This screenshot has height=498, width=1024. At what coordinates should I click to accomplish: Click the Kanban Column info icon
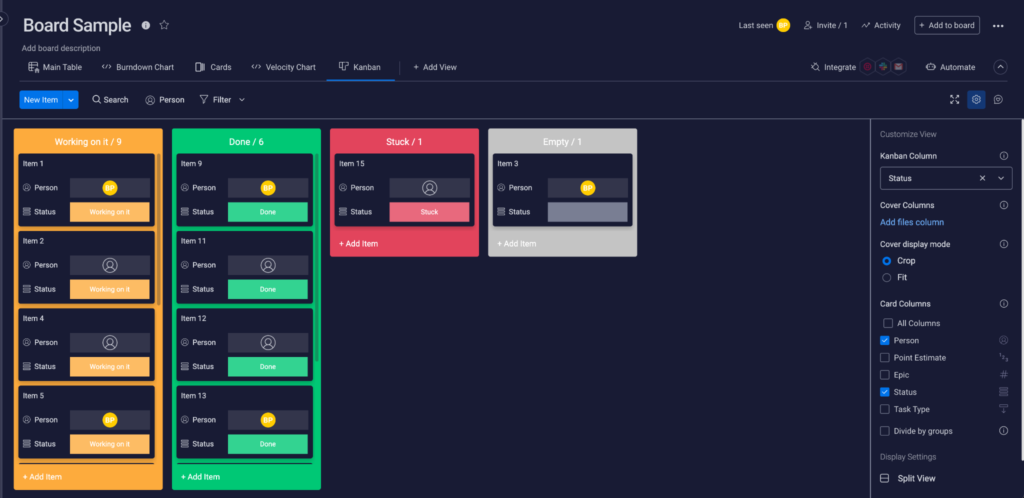(1003, 156)
